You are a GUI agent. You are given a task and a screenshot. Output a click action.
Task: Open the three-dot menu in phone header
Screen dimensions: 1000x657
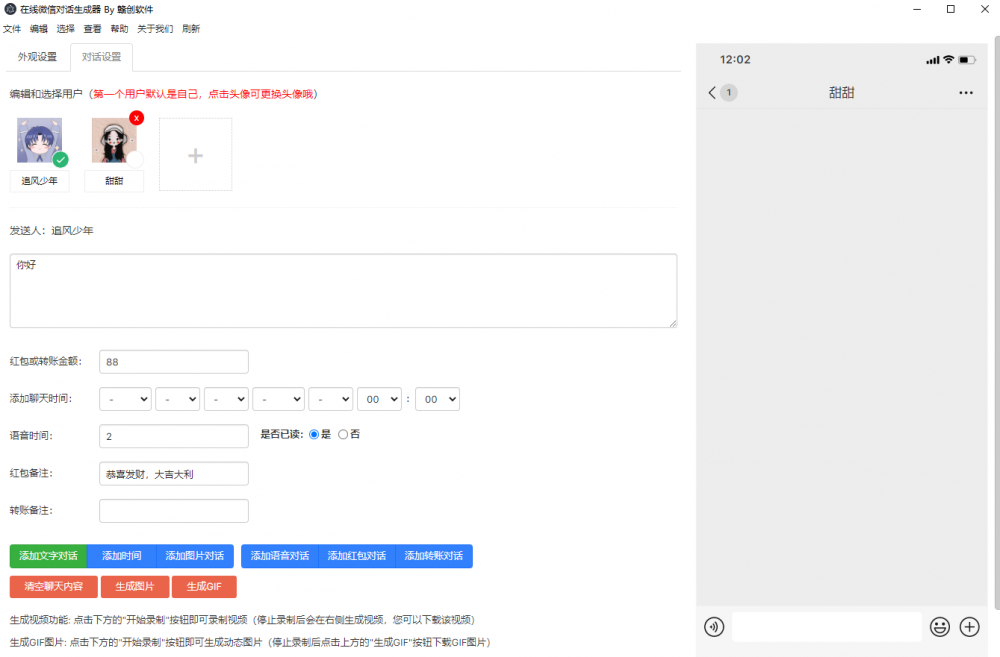point(966,93)
